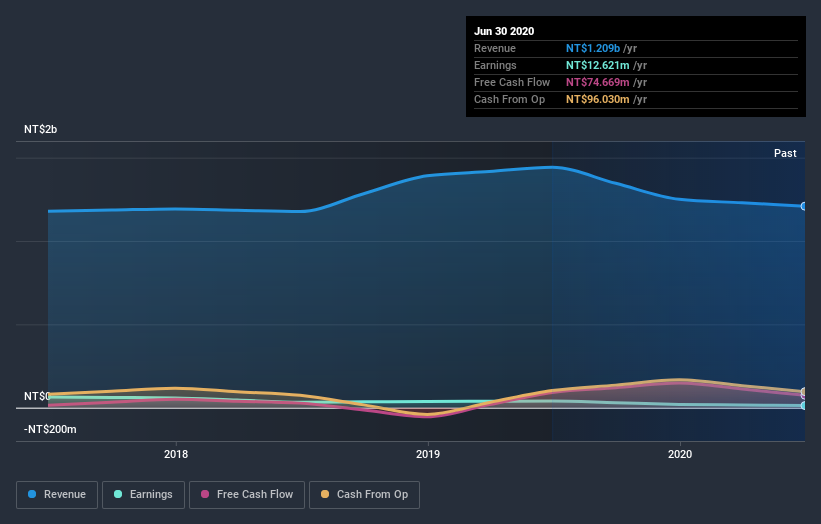Toggle the Cash From Op legend button
Screen dimensions: 821x524
click(364, 495)
